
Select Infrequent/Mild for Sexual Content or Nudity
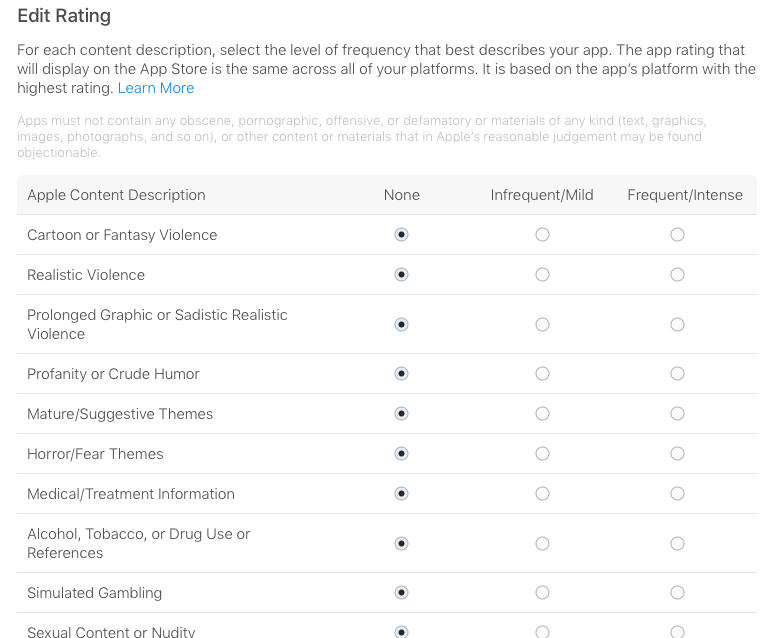[542, 632]
